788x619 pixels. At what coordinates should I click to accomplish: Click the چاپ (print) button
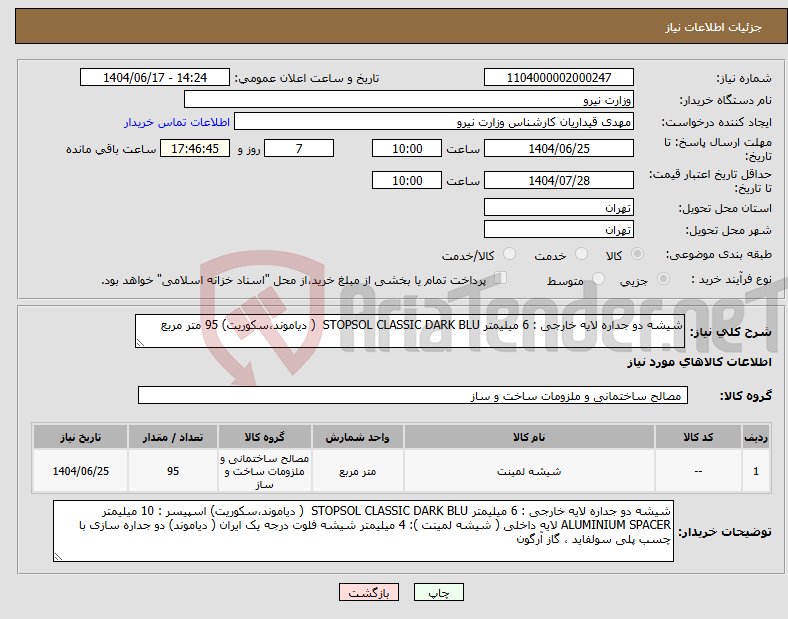[438, 592]
